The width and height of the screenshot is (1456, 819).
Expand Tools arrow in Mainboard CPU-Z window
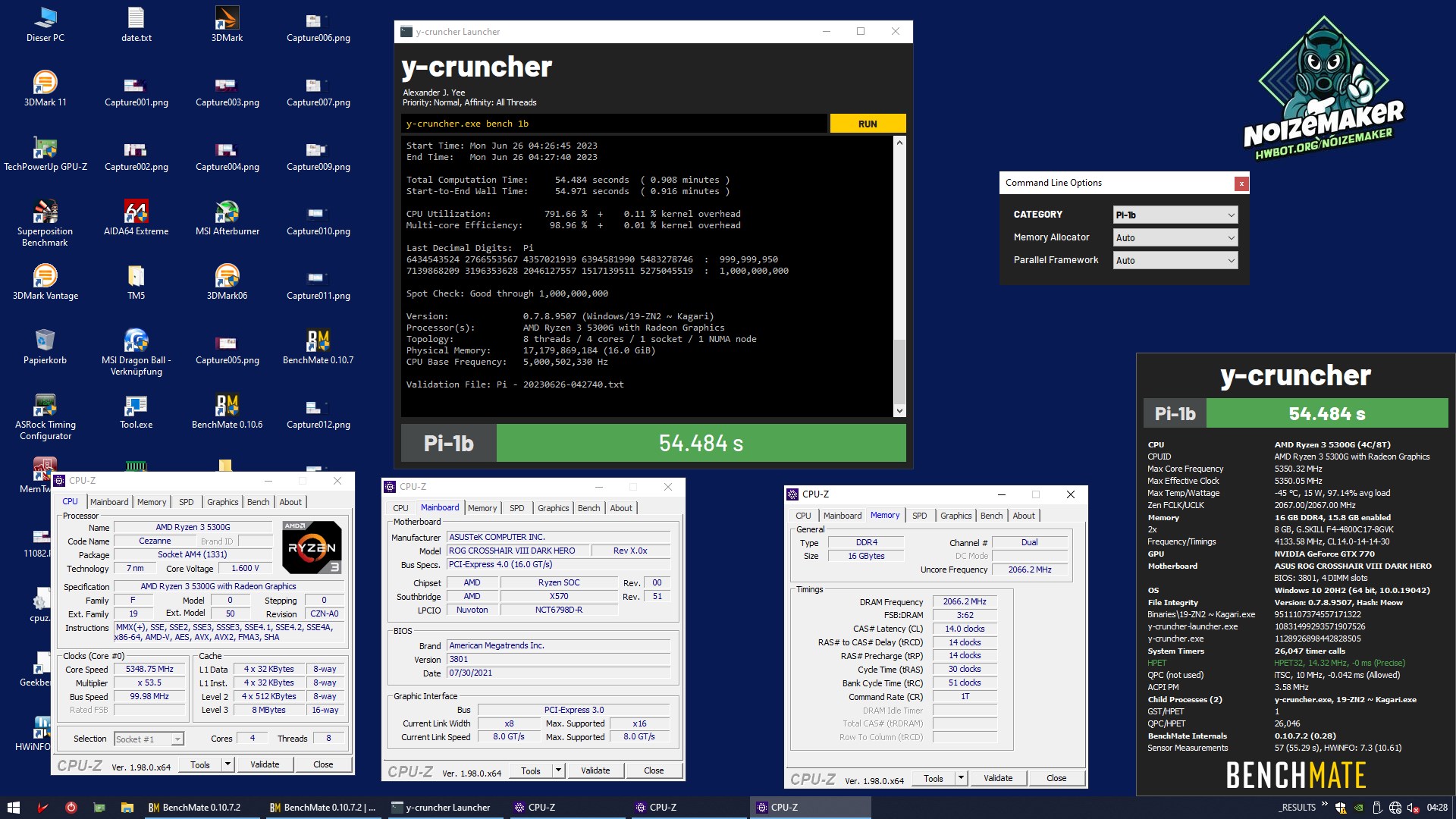tap(558, 771)
